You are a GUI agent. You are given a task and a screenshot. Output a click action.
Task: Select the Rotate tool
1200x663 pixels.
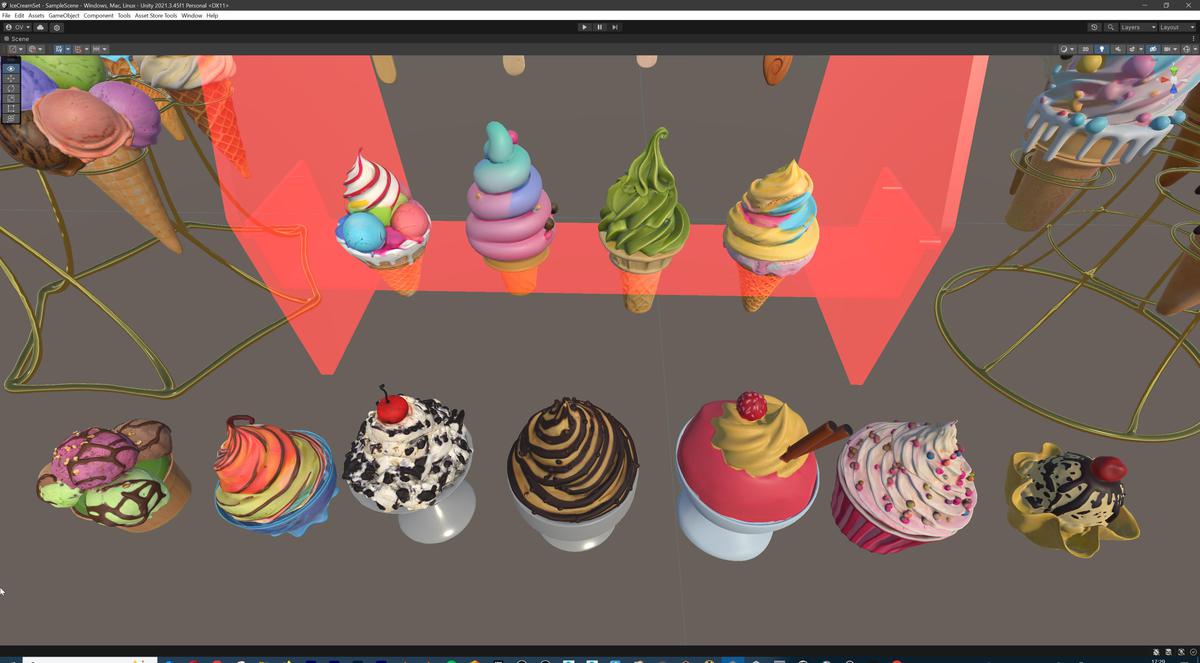[9, 88]
